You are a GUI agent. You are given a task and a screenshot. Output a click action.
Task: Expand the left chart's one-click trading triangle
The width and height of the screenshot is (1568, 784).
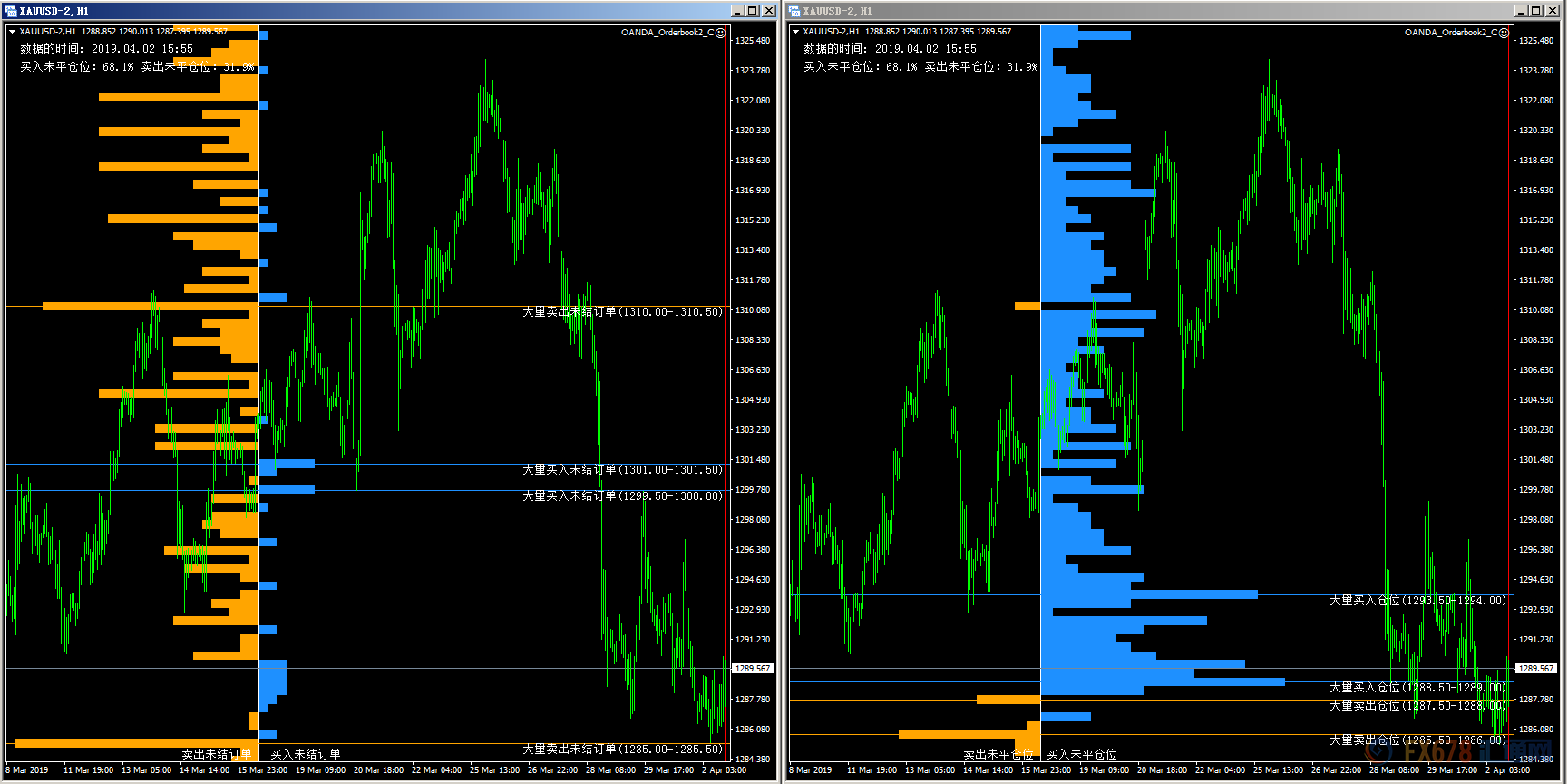(12, 32)
